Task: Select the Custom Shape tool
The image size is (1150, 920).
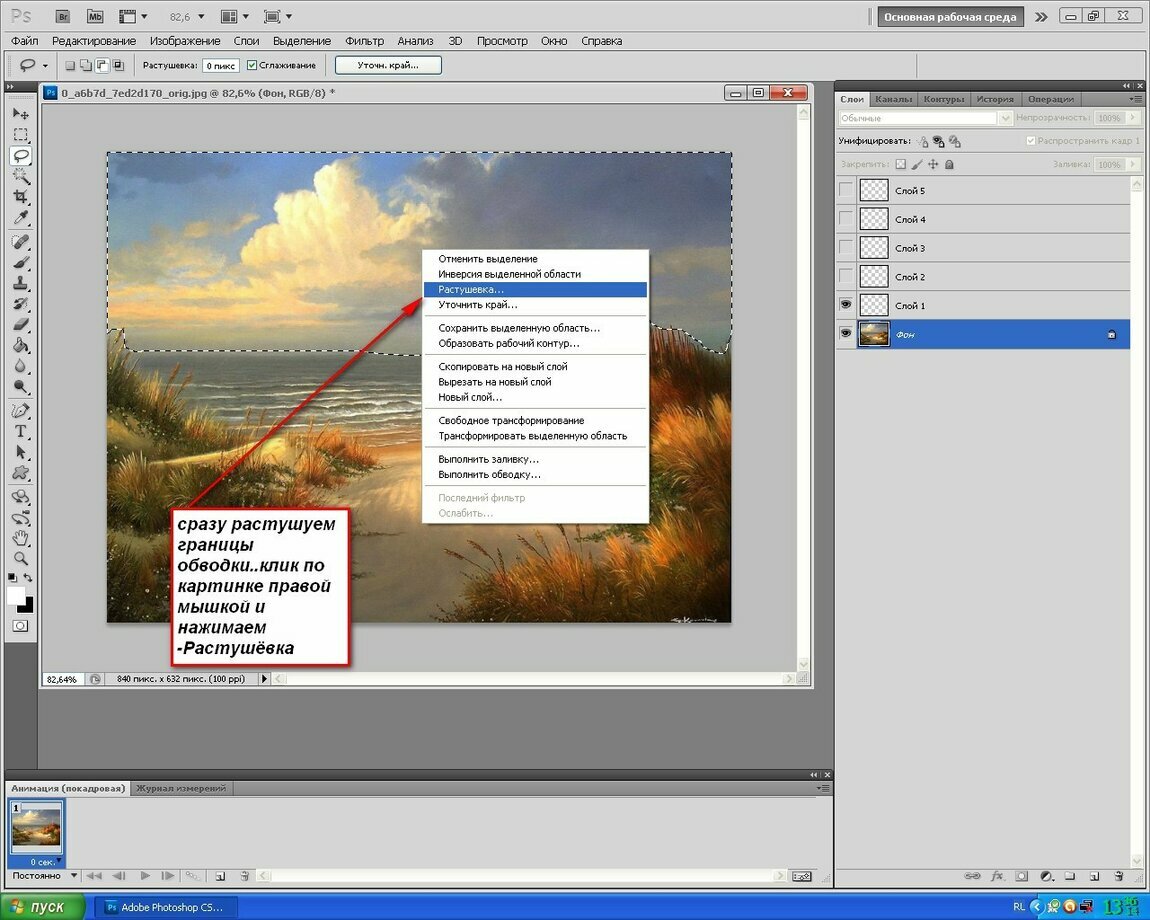Action: click(x=21, y=472)
